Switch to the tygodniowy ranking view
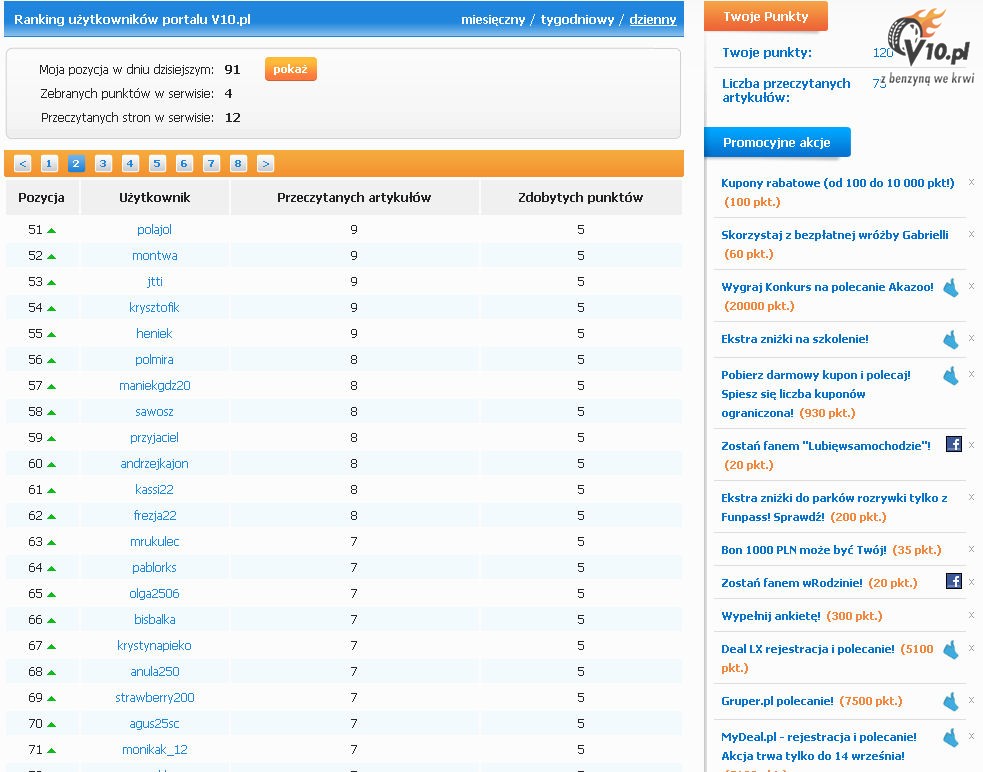Viewport: 983px width, 772px height. tap(577, 20)
